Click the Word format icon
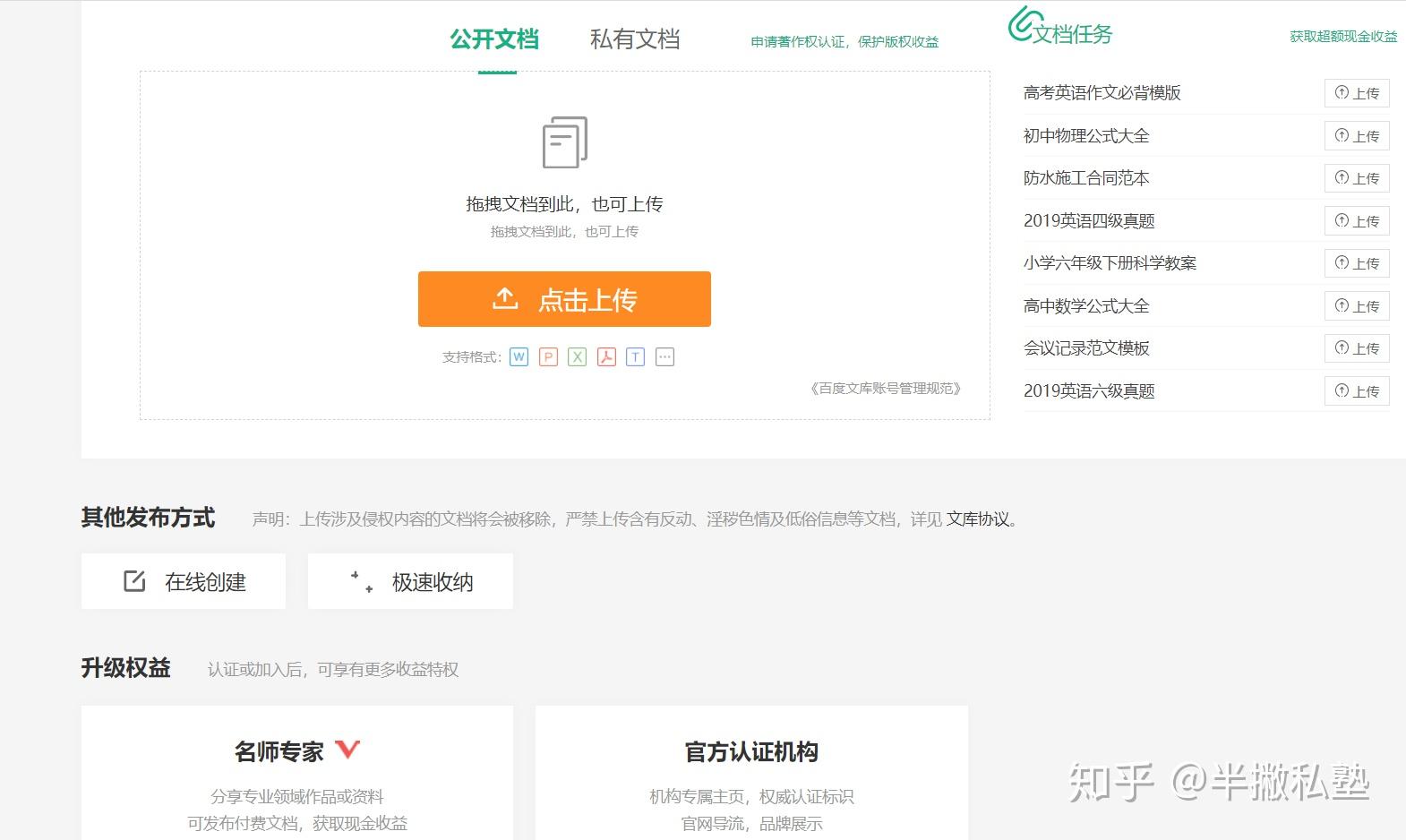Screen dimensions: 1406x840 click(519, 357)
